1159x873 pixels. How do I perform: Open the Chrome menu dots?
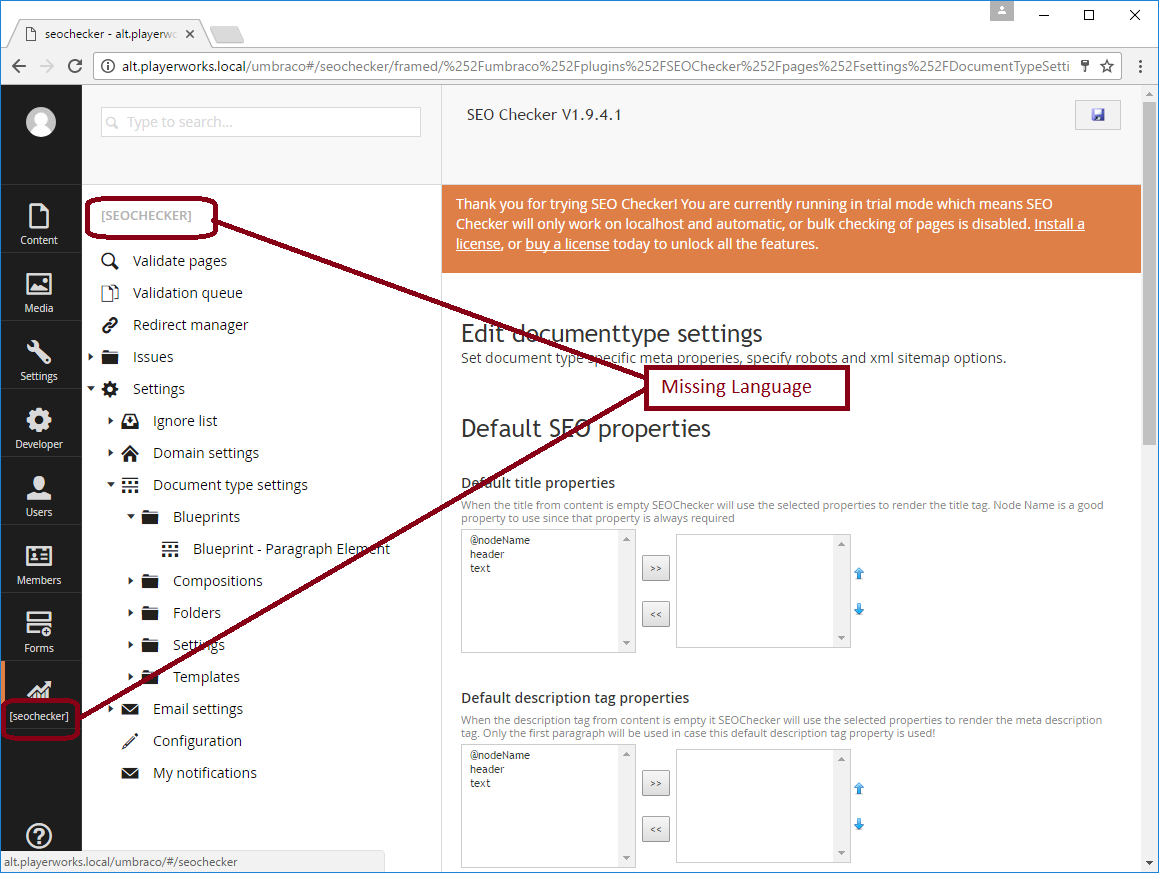point(1141,66)
